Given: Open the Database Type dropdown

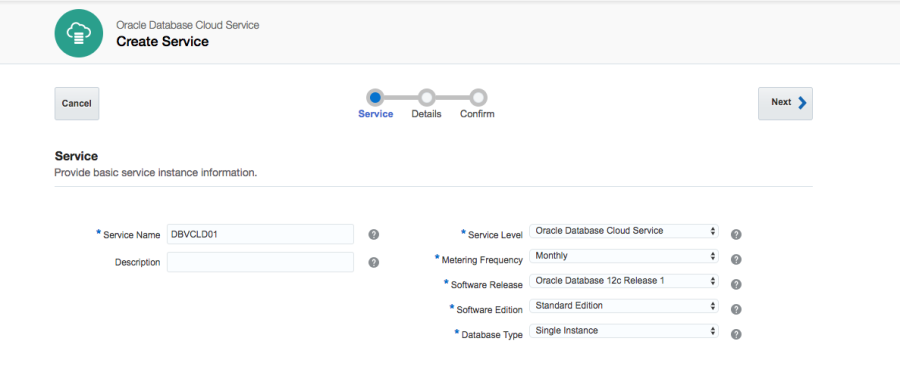Looking at the screenshot, I should tap(624, 331).
